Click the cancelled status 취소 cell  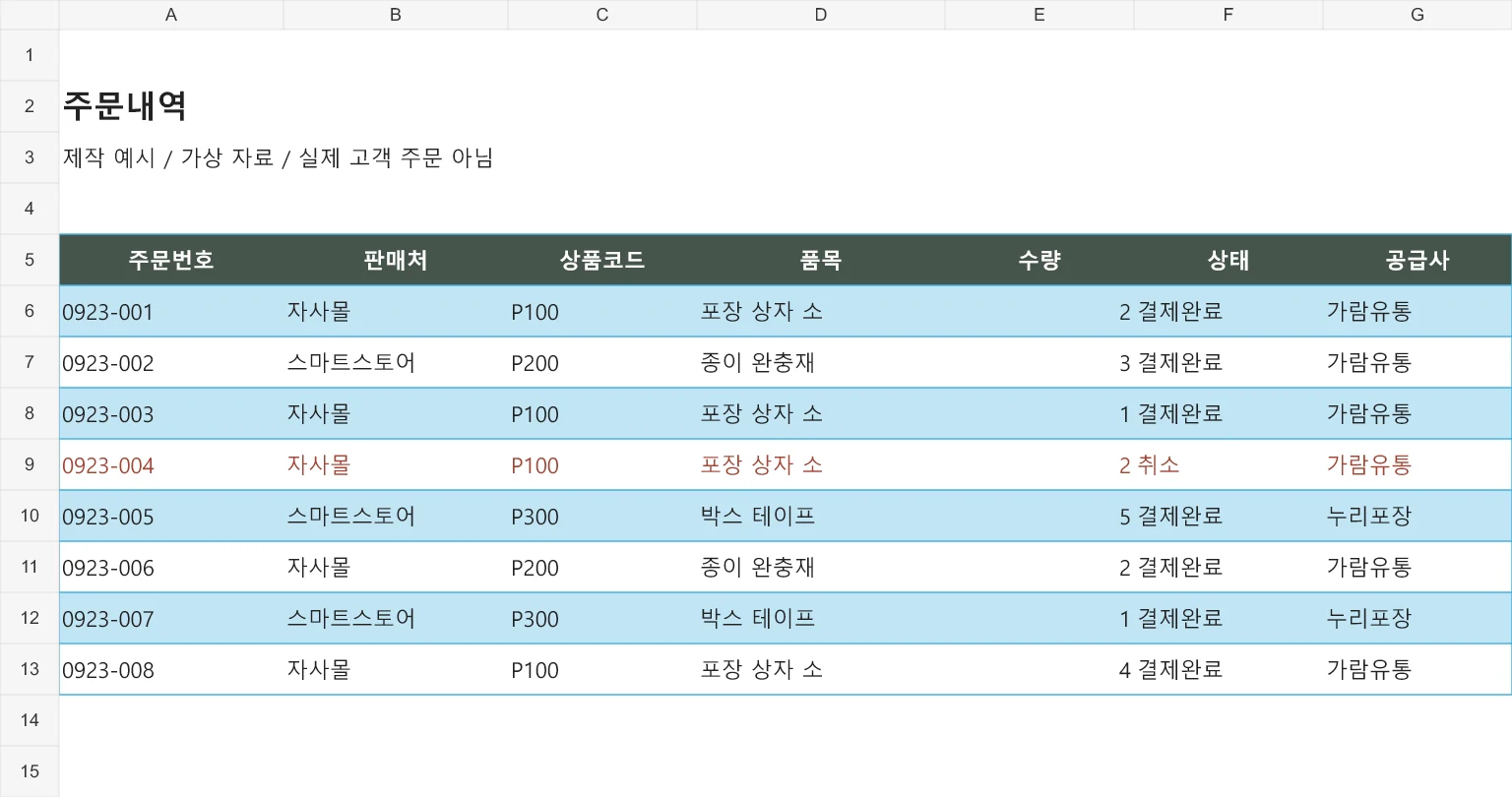(1228, 464)
